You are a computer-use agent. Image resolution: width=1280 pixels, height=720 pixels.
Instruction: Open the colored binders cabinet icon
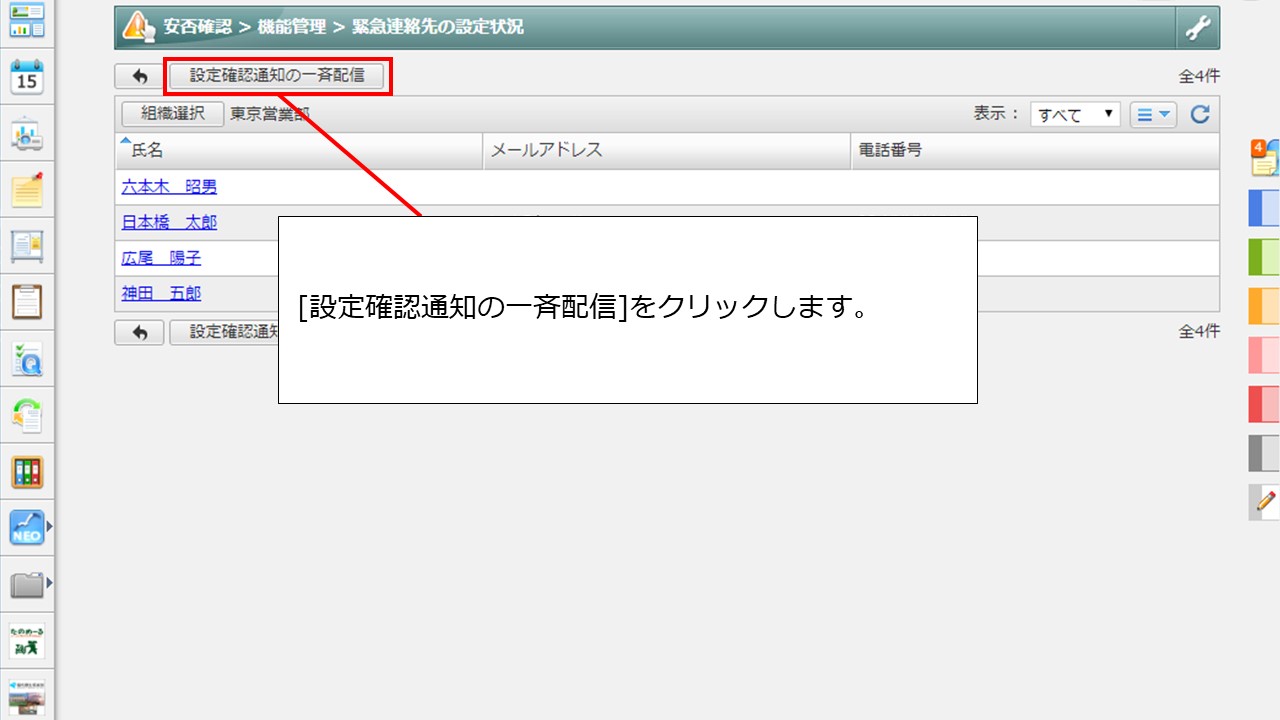[x=27, y=471]
